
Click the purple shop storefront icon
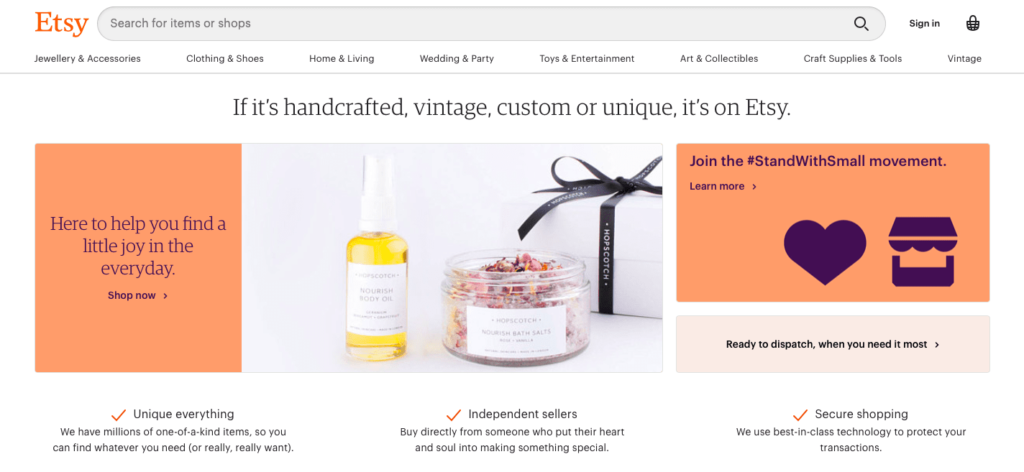[923, 252]
